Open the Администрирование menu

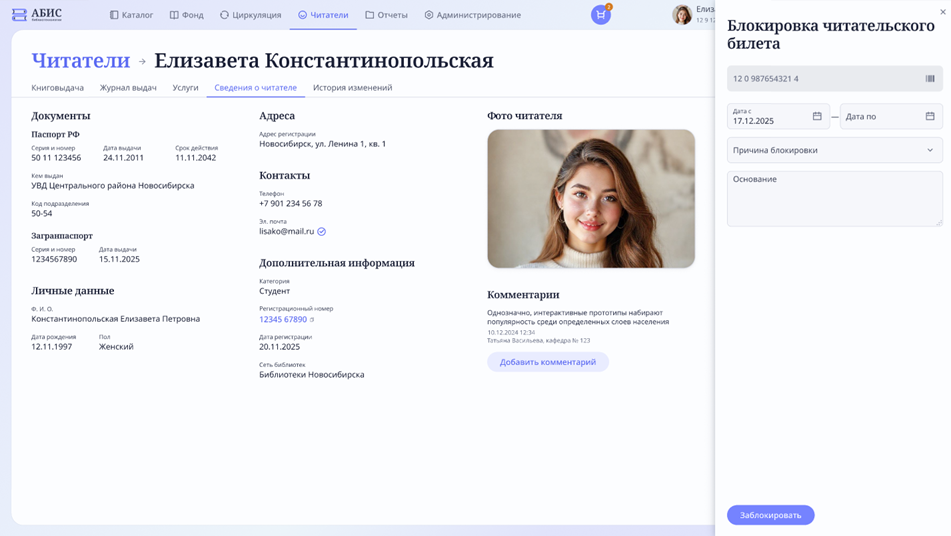(472, 15)
